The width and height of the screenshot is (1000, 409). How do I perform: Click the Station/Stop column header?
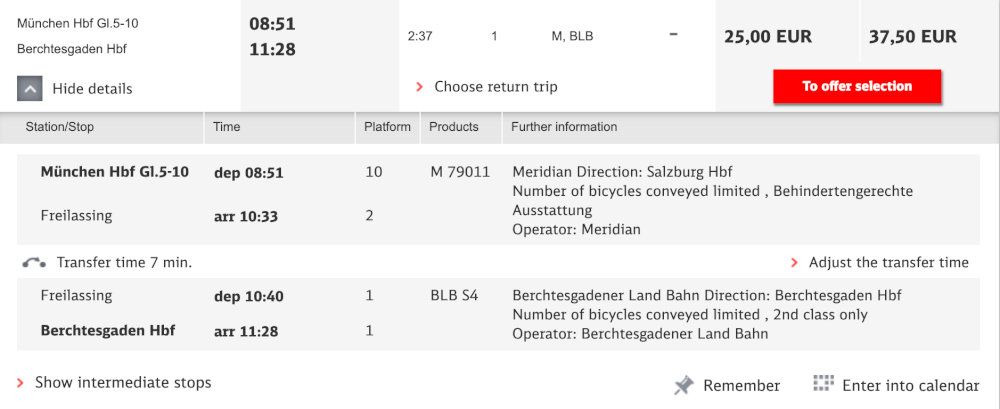pyautogui.click(x=60, y=127)
